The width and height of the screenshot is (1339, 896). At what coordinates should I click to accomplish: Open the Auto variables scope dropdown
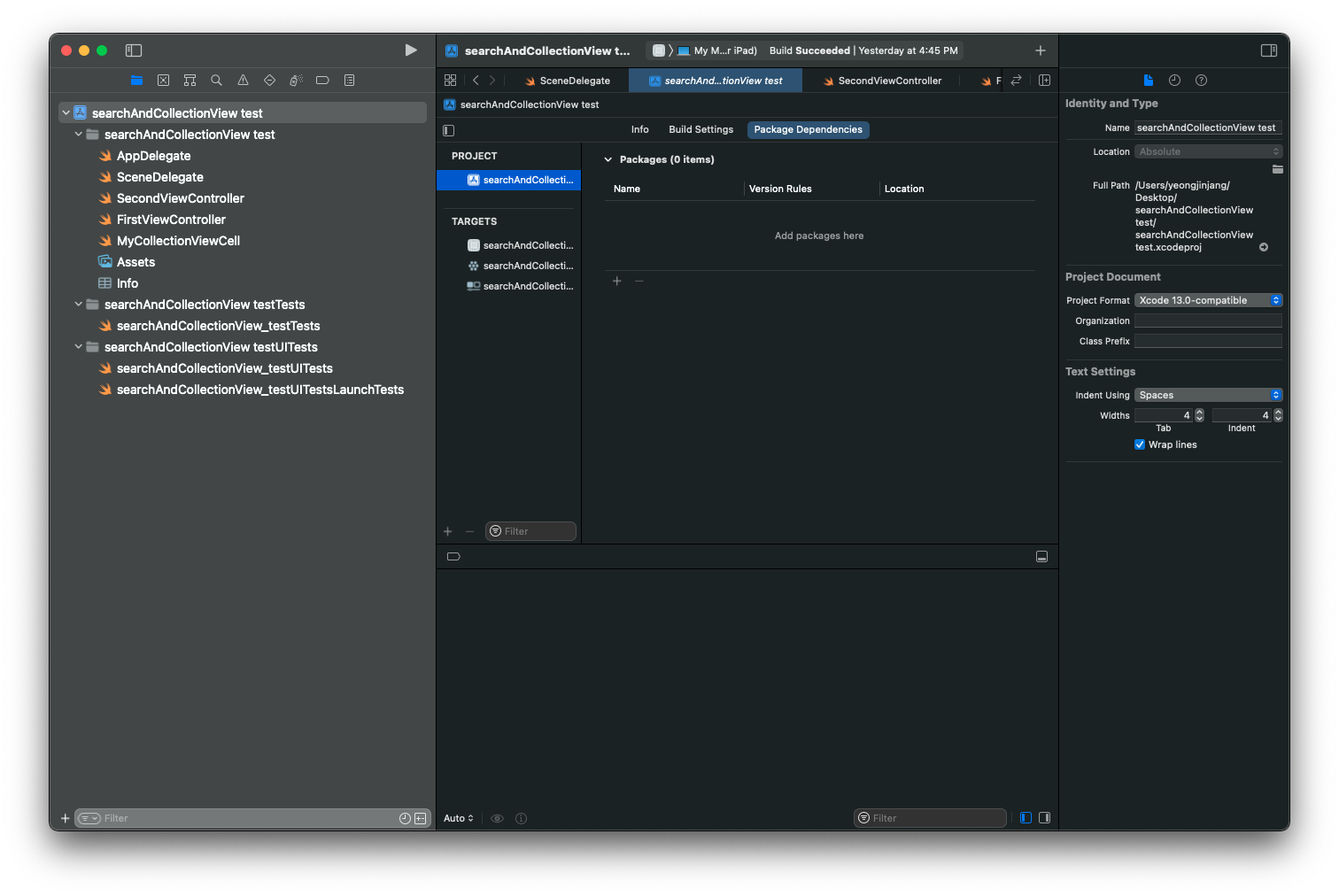point(459,819)
